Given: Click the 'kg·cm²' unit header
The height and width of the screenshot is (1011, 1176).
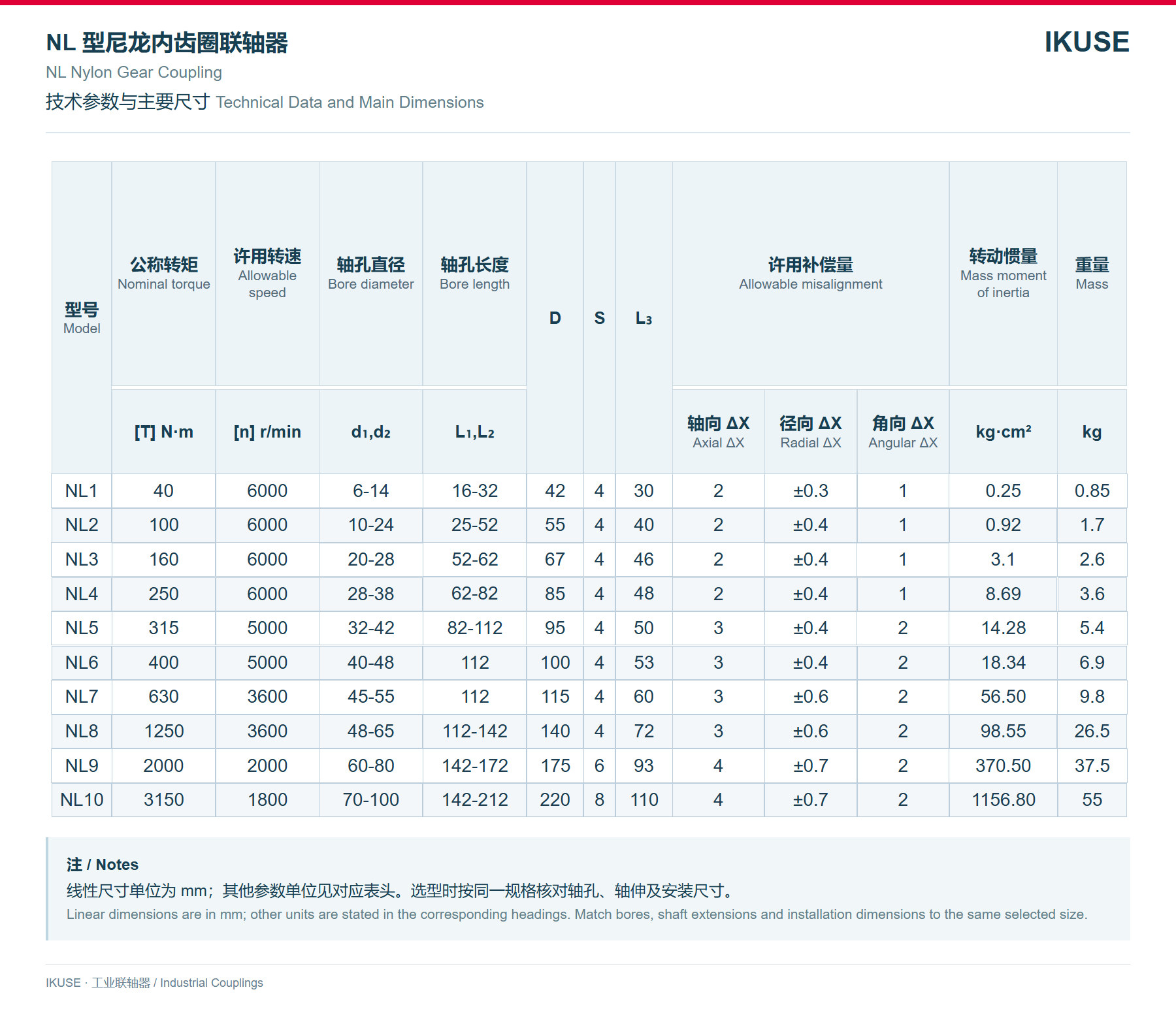Looking at the screenshot, I should [x=1004, y=432].
